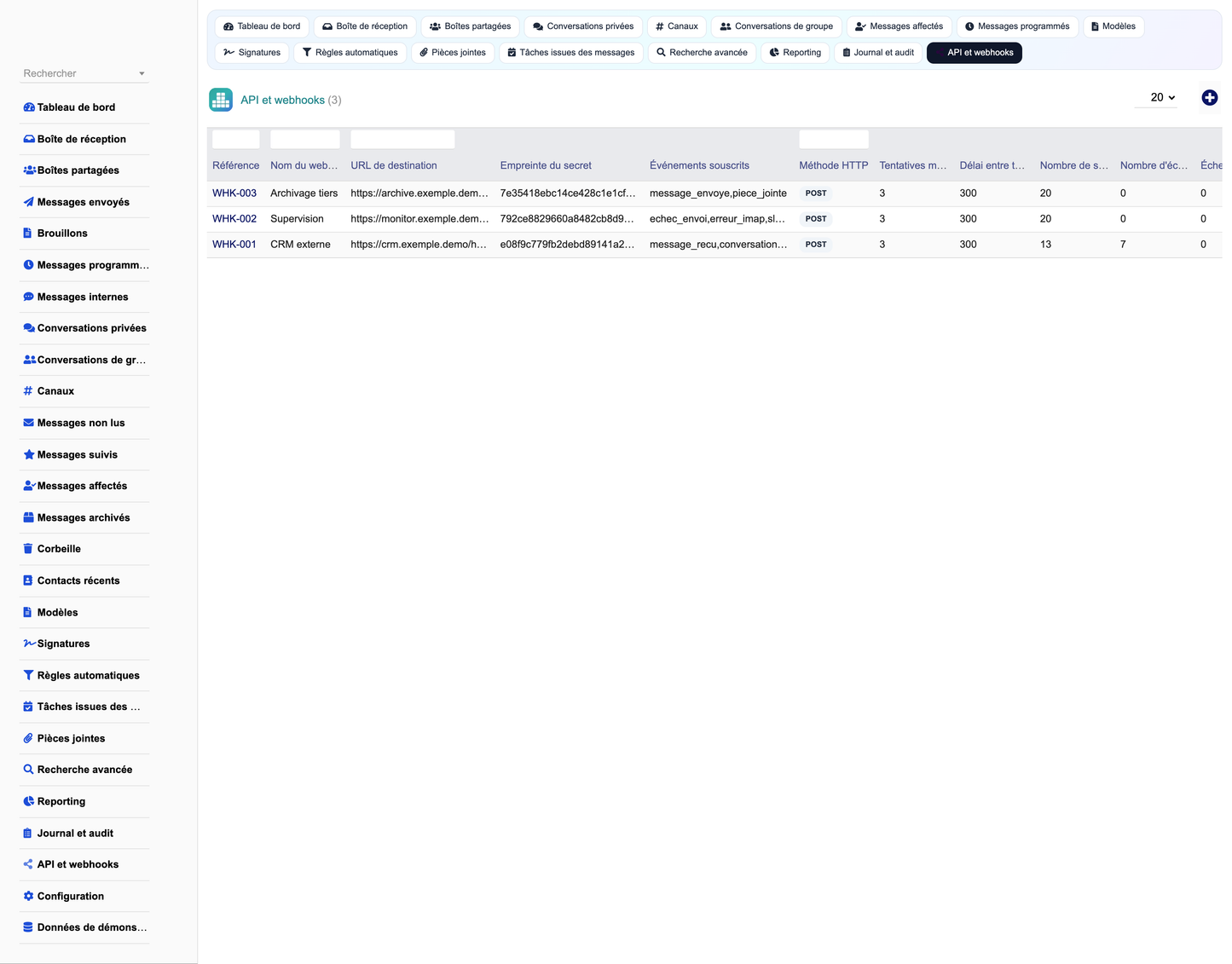Click the POST badge in WHK-001 row
This screenshot has height=964, width=1232.
816,245
